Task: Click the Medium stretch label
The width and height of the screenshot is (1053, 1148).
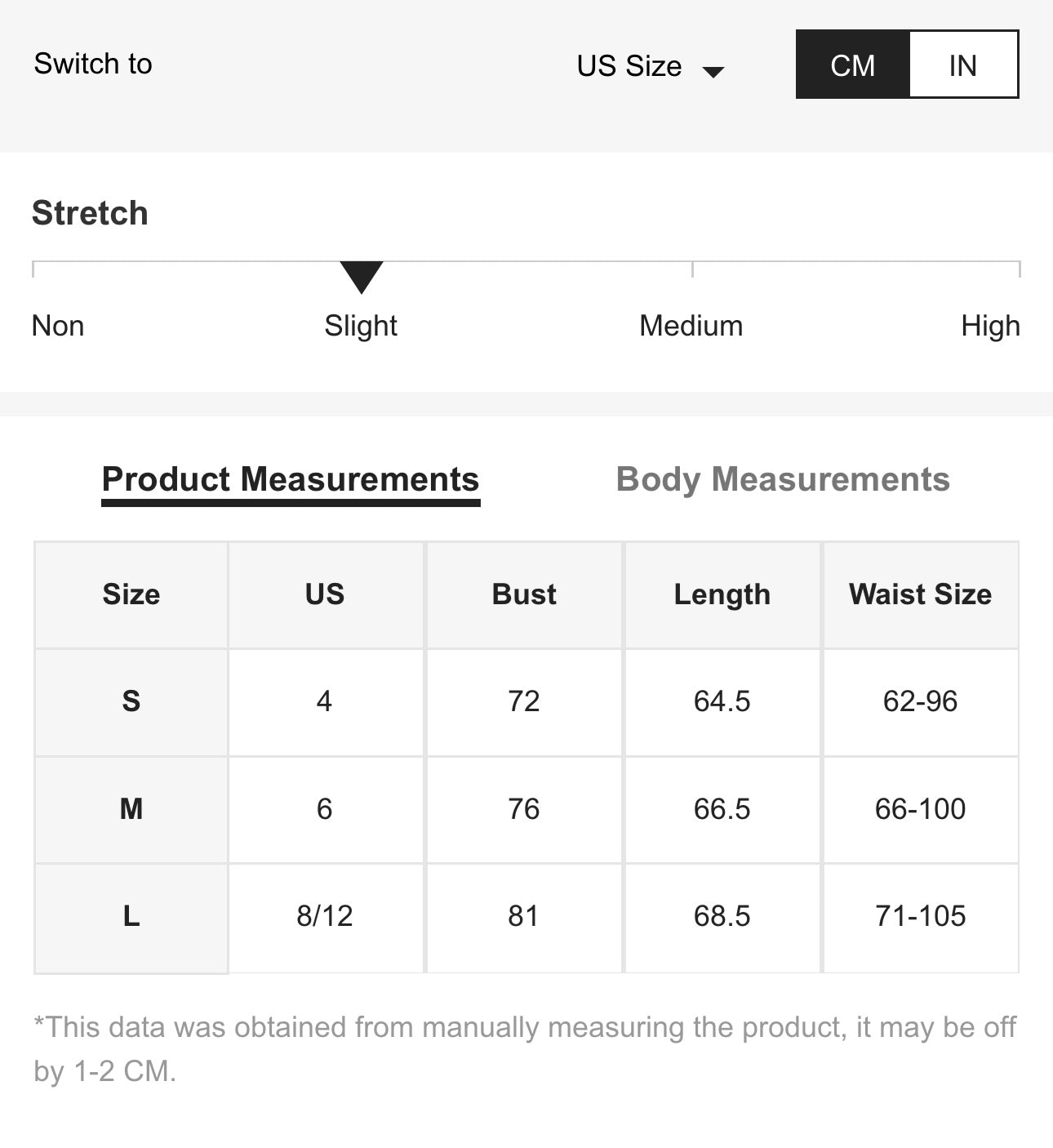Action: click(691, 326)
